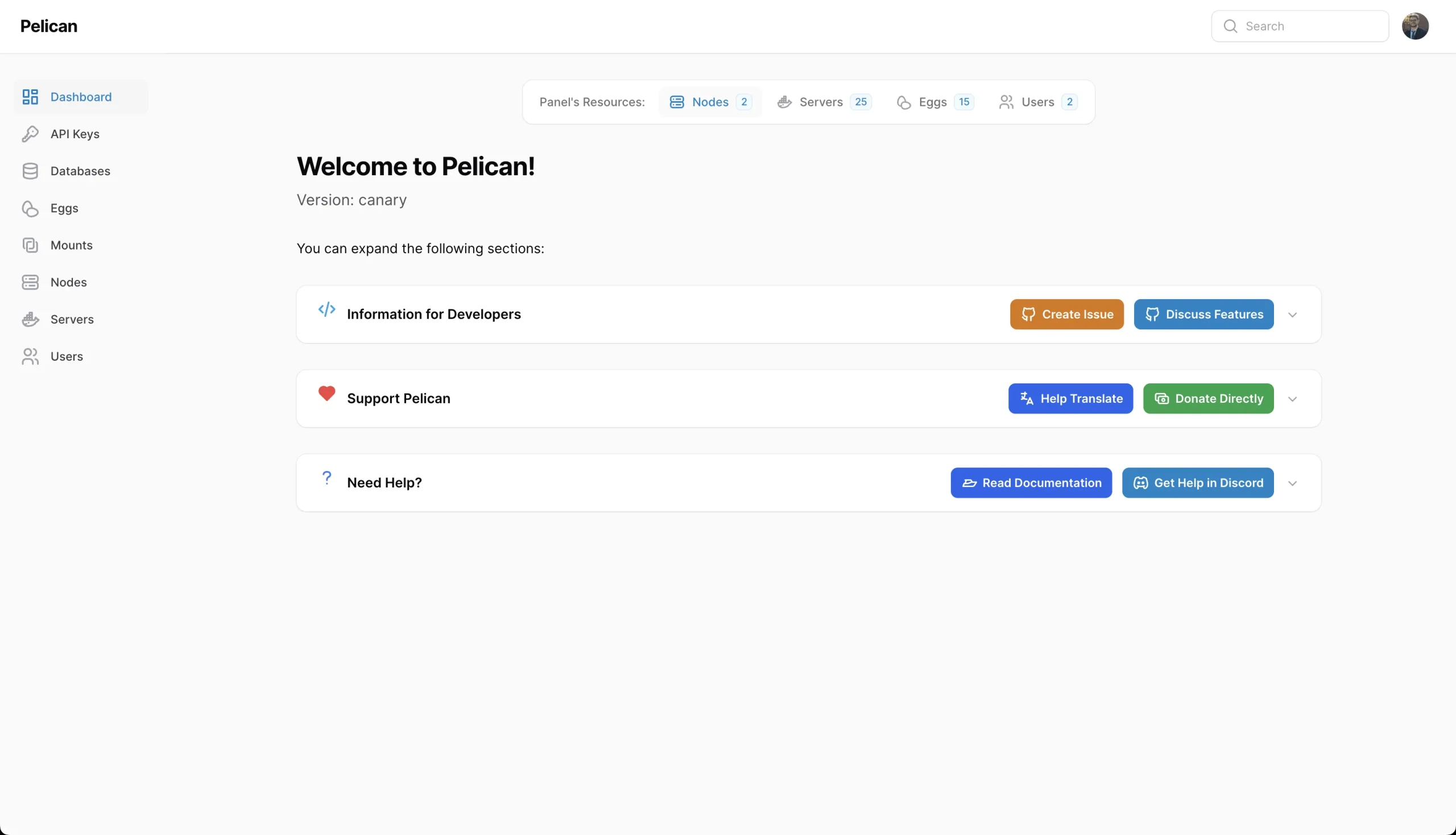Click the ship icon in Panel's Resources
This screenshot has width=1456, height=835.
click(784, 102)
